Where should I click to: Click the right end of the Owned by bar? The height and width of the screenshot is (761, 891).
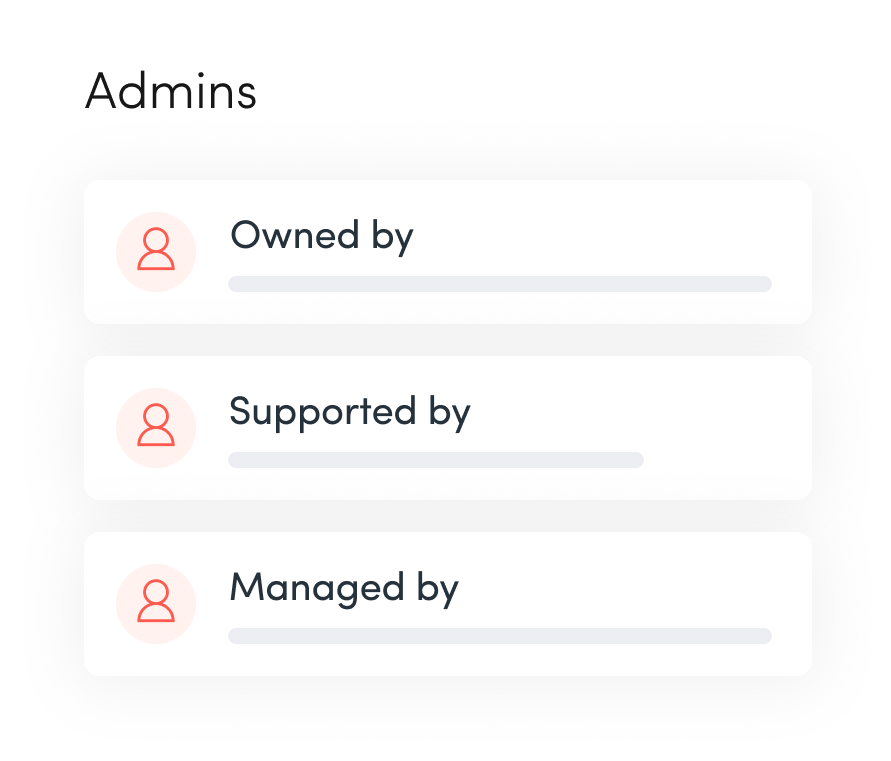click(764, 284)
